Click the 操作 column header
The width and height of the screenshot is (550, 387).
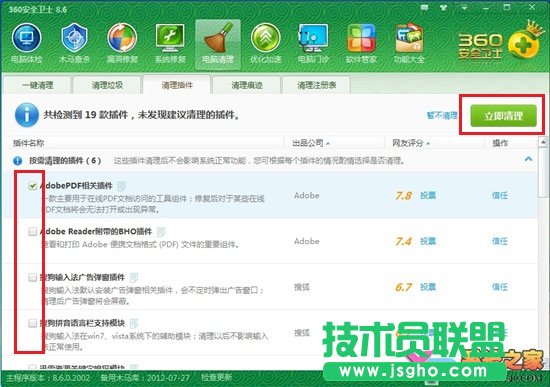pos(500,143)
